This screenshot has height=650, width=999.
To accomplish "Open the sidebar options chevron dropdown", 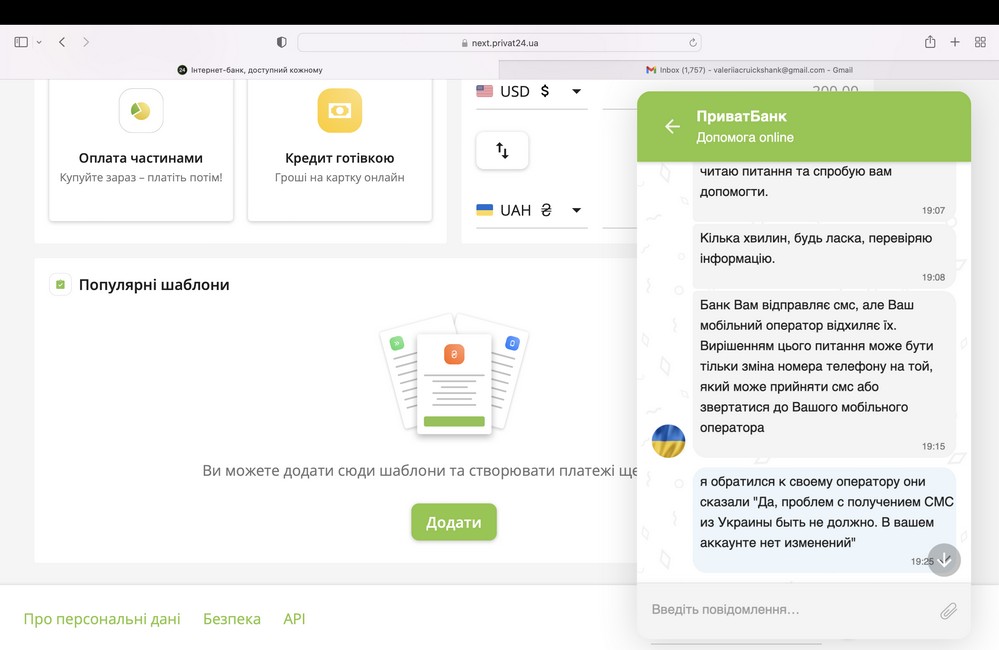I will click(x=39, y=42).
